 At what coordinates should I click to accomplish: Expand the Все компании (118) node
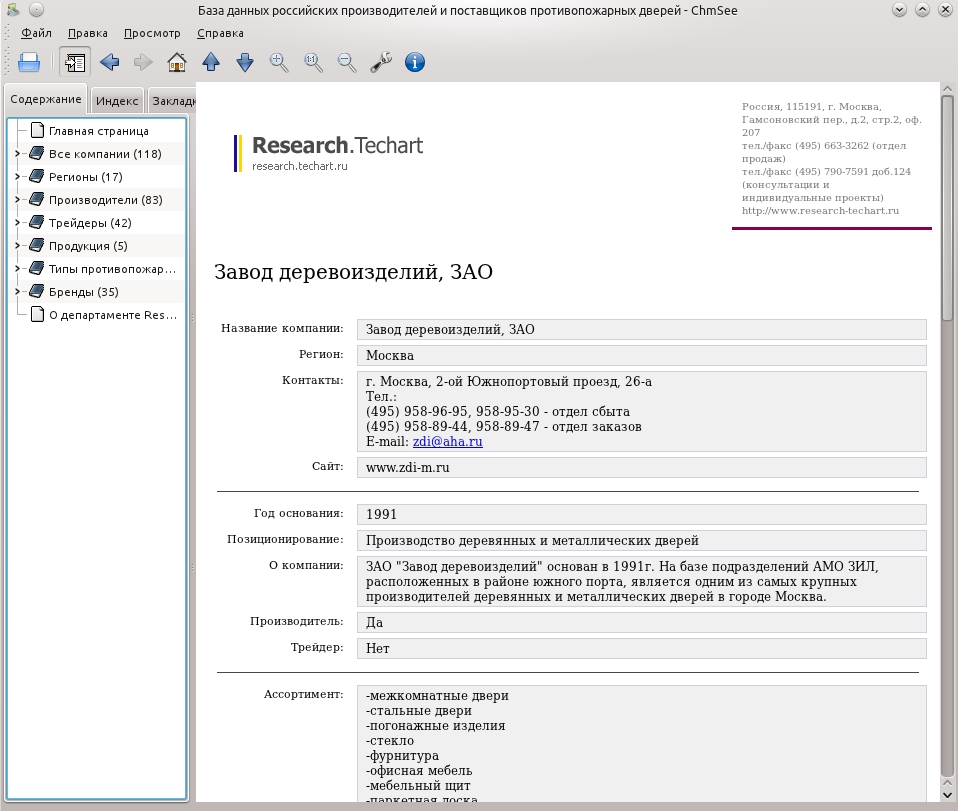tap(17, 154)
